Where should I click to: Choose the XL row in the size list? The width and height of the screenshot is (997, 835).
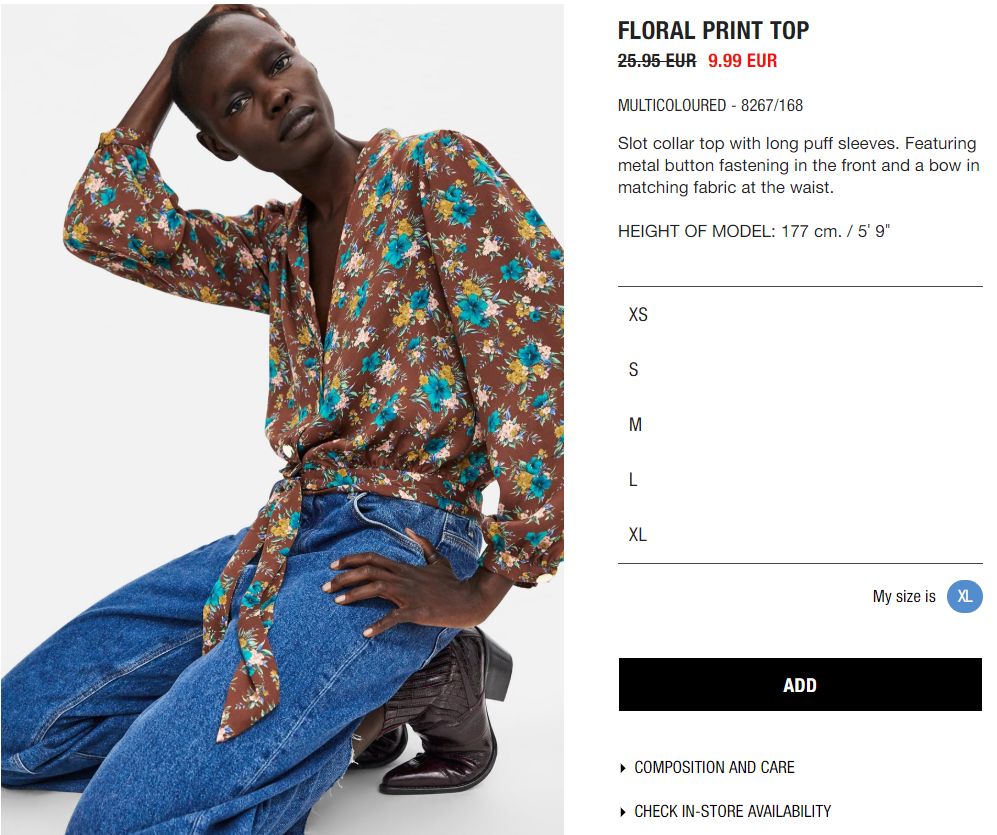[x=800, y=535]
